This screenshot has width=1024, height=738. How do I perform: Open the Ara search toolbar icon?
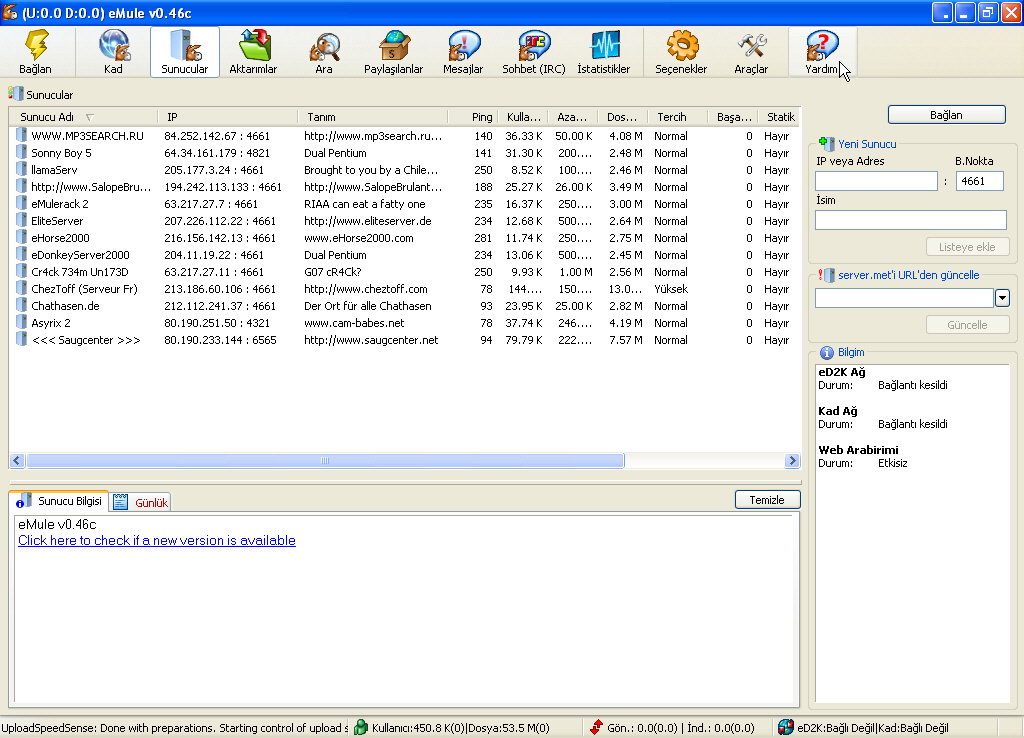tap(324, 46)
